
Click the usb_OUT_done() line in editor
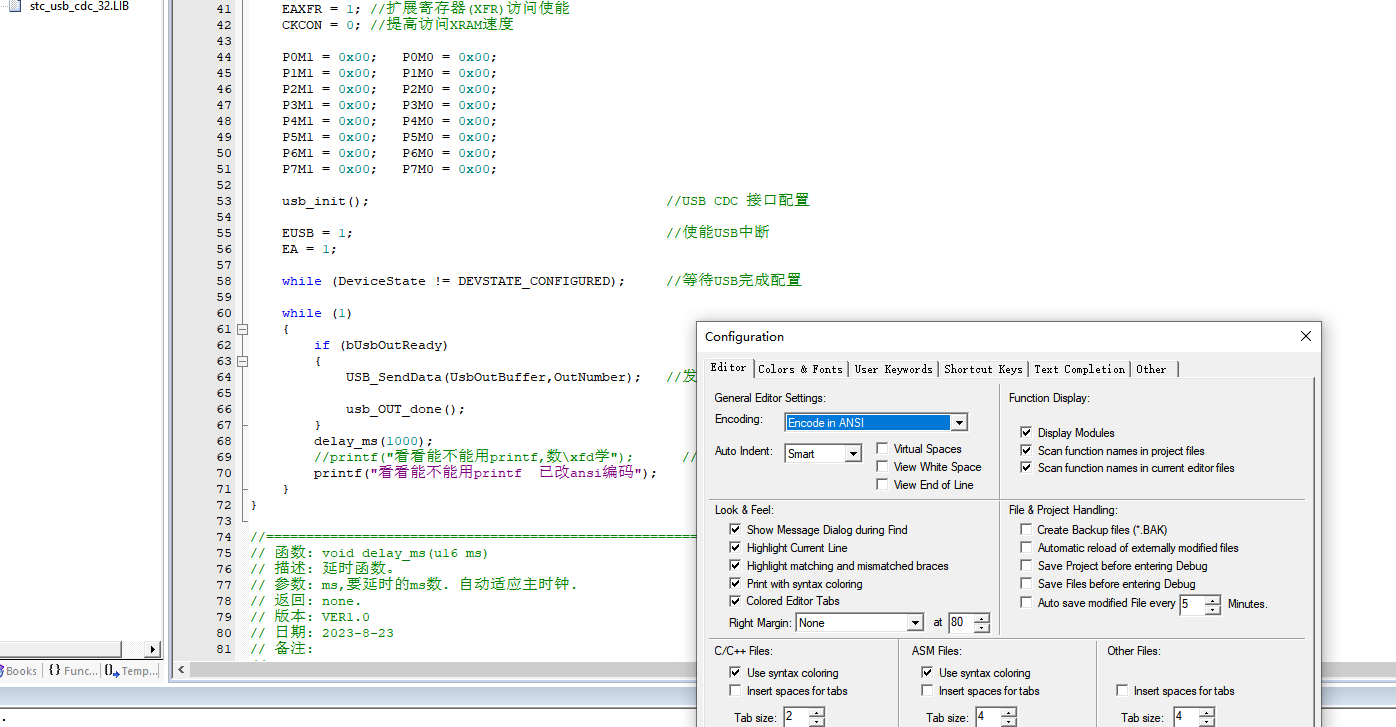(x=406, y=409)
